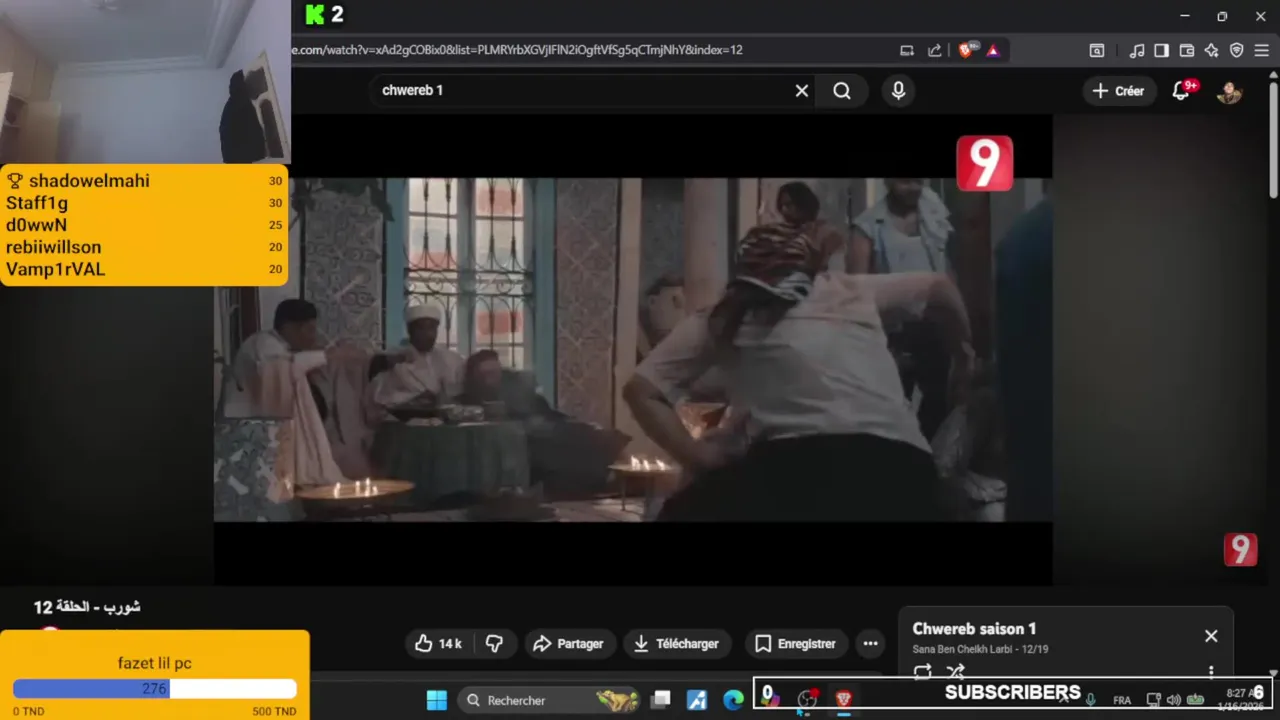Minimize the Brave browser window
Viewport: 1280px width, 720px height.
pyautogui.click(x=1185, y=16)
